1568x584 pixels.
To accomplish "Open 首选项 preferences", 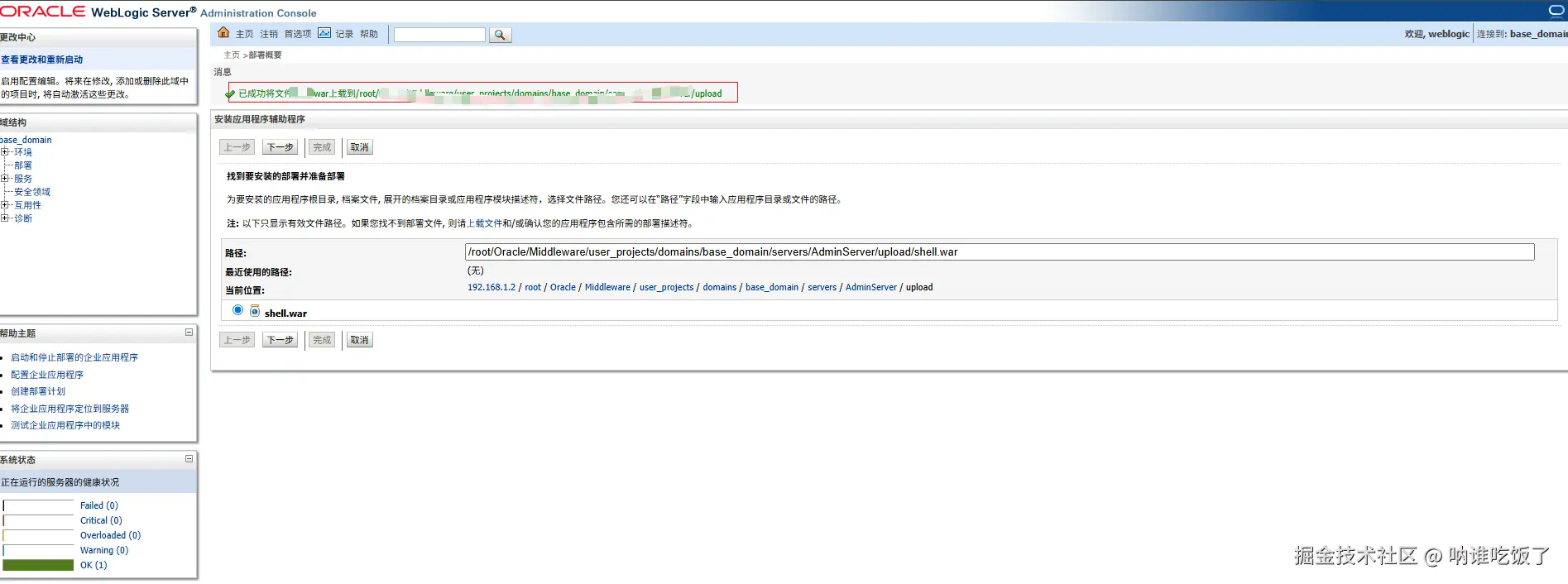I will click(x=298, y=34).
